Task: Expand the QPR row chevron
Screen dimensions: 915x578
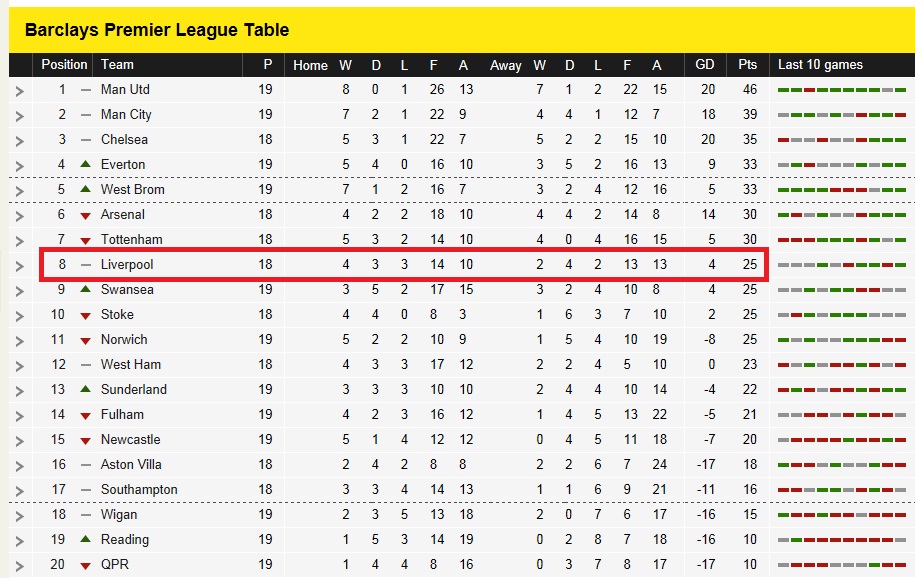Action: pyautogui.click(x=20, y=566)
